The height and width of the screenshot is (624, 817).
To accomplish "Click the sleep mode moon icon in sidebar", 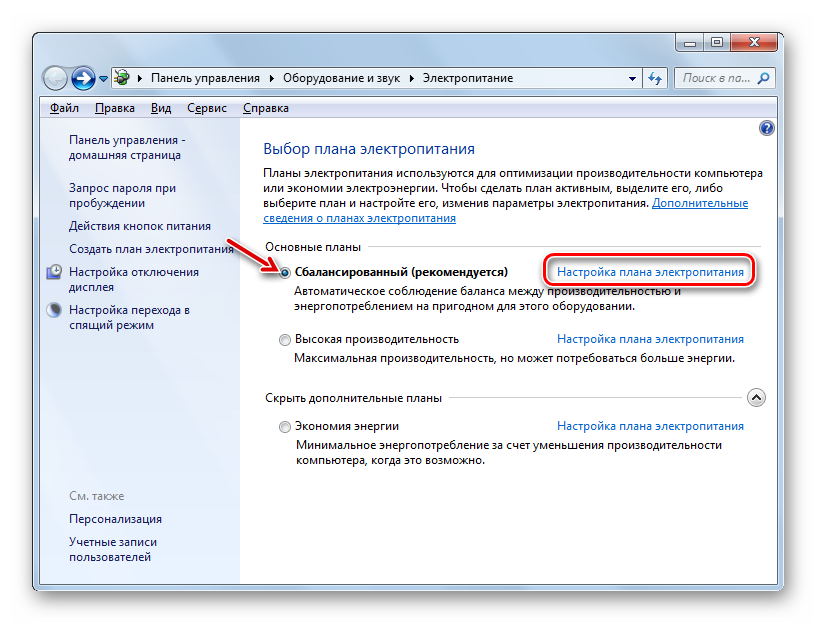I will [55, 311].
